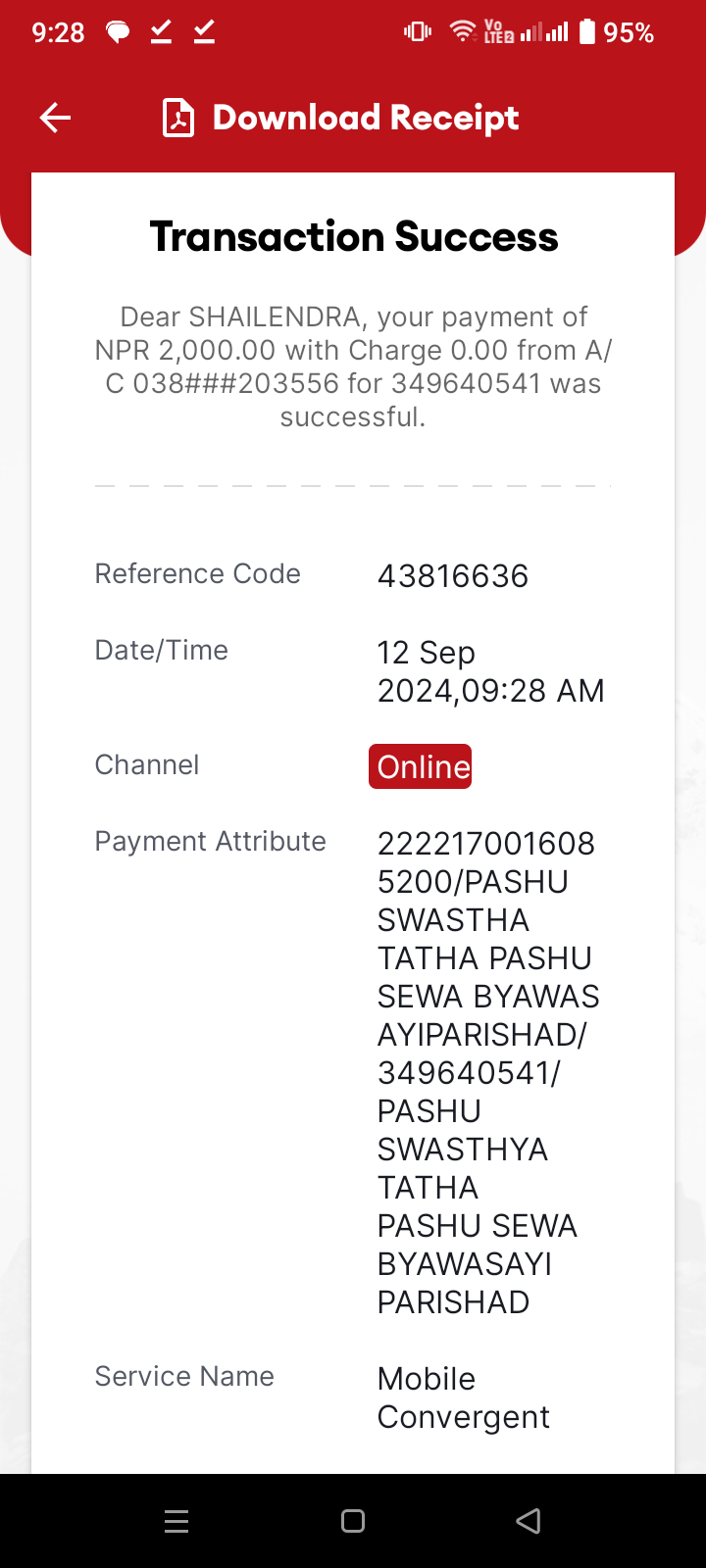The height and width of the screenshot is (1568, 706).
Task: Tap the 9:28 status bar clock
Action: [x=59, y=33]
